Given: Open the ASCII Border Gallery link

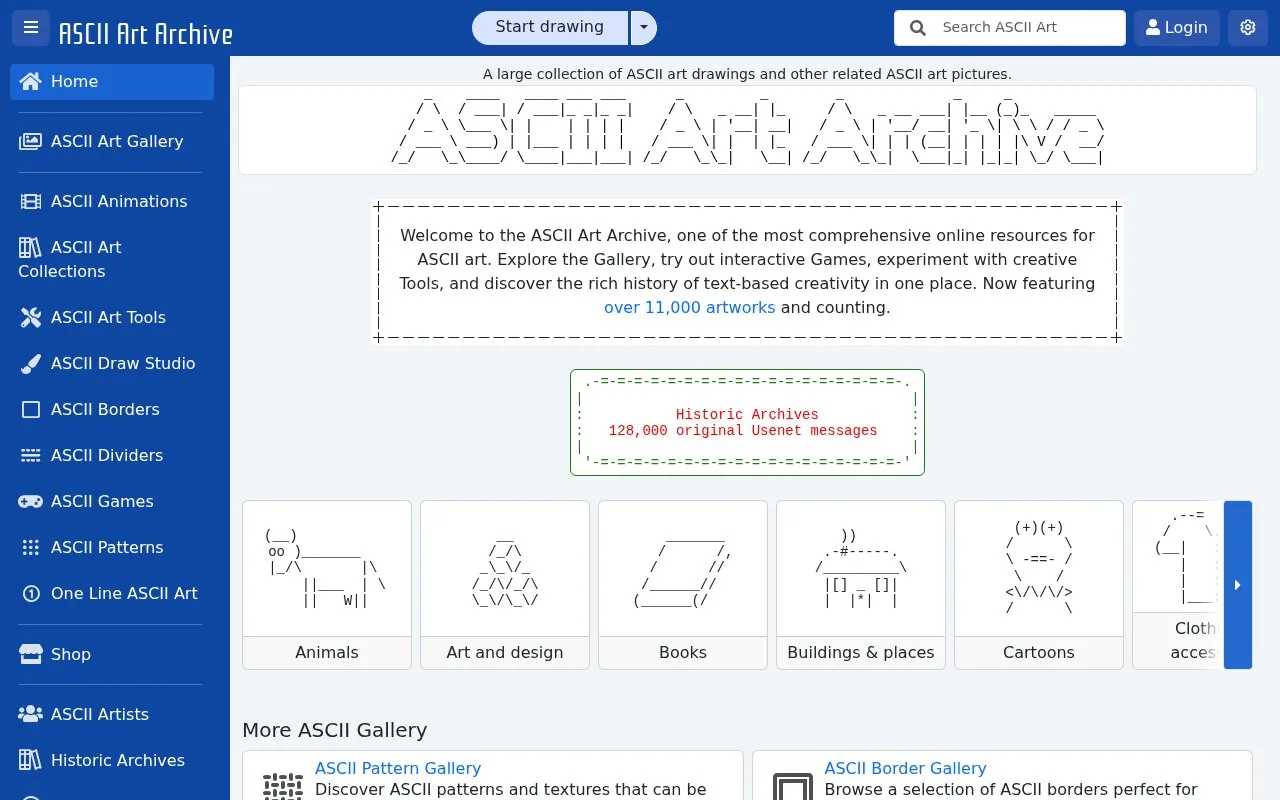Looking at the screenshot, I should (x=905, y=769).
